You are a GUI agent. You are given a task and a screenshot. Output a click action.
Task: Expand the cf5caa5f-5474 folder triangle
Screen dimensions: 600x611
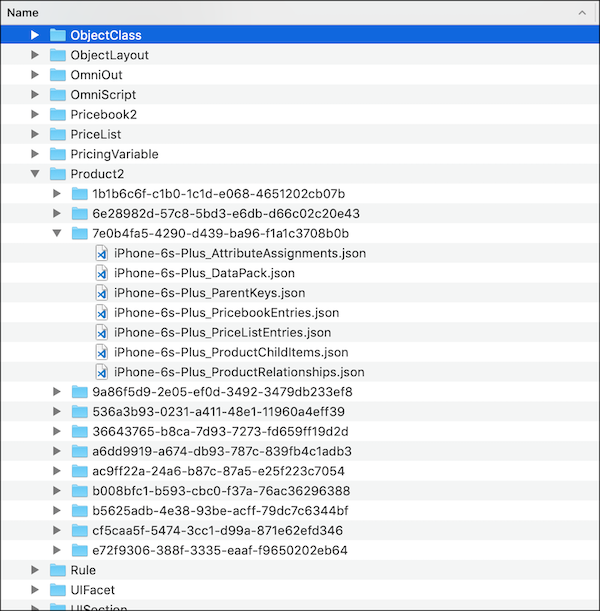[57, 530]
